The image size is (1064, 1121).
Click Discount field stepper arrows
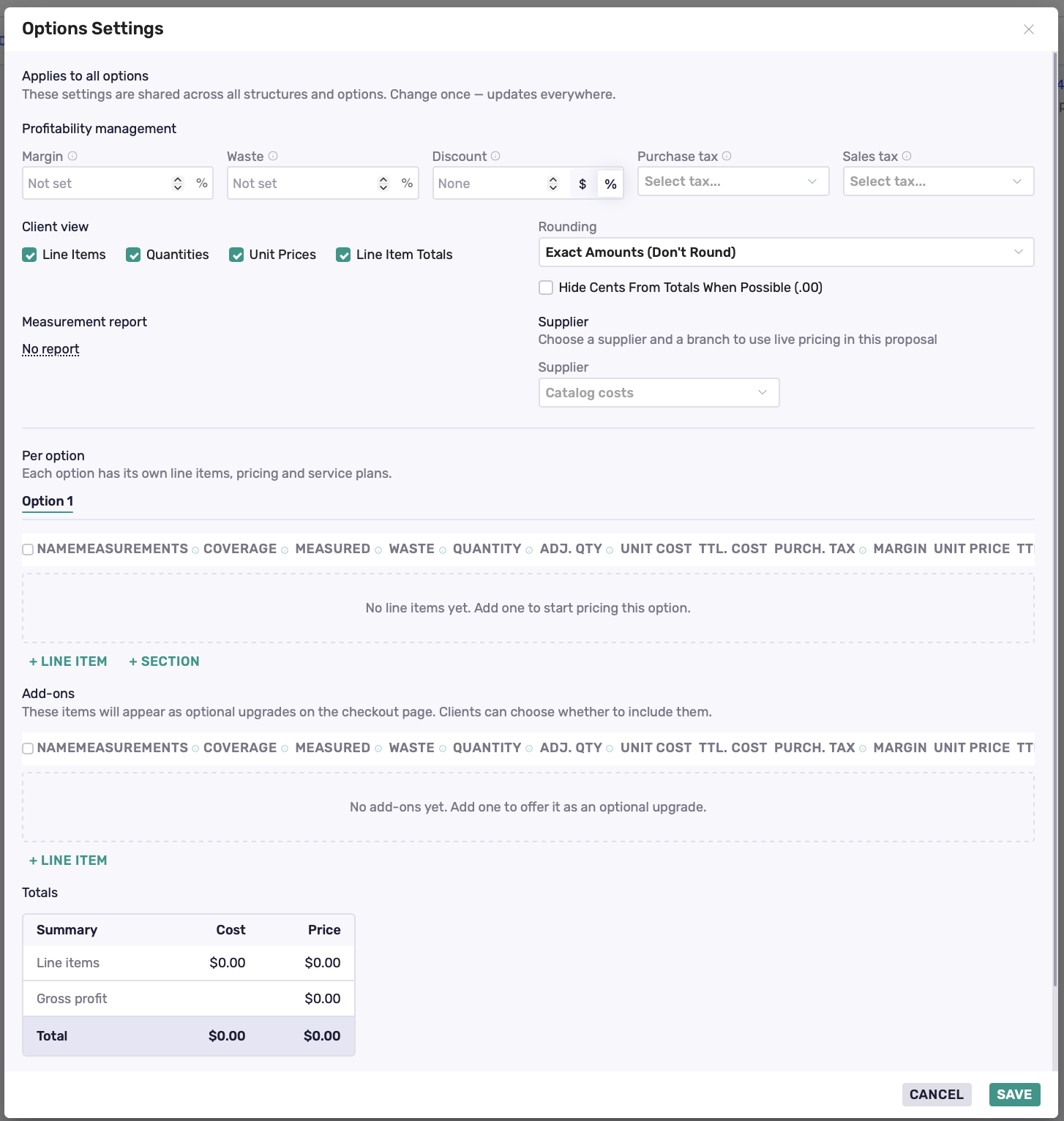pos(553,184)
